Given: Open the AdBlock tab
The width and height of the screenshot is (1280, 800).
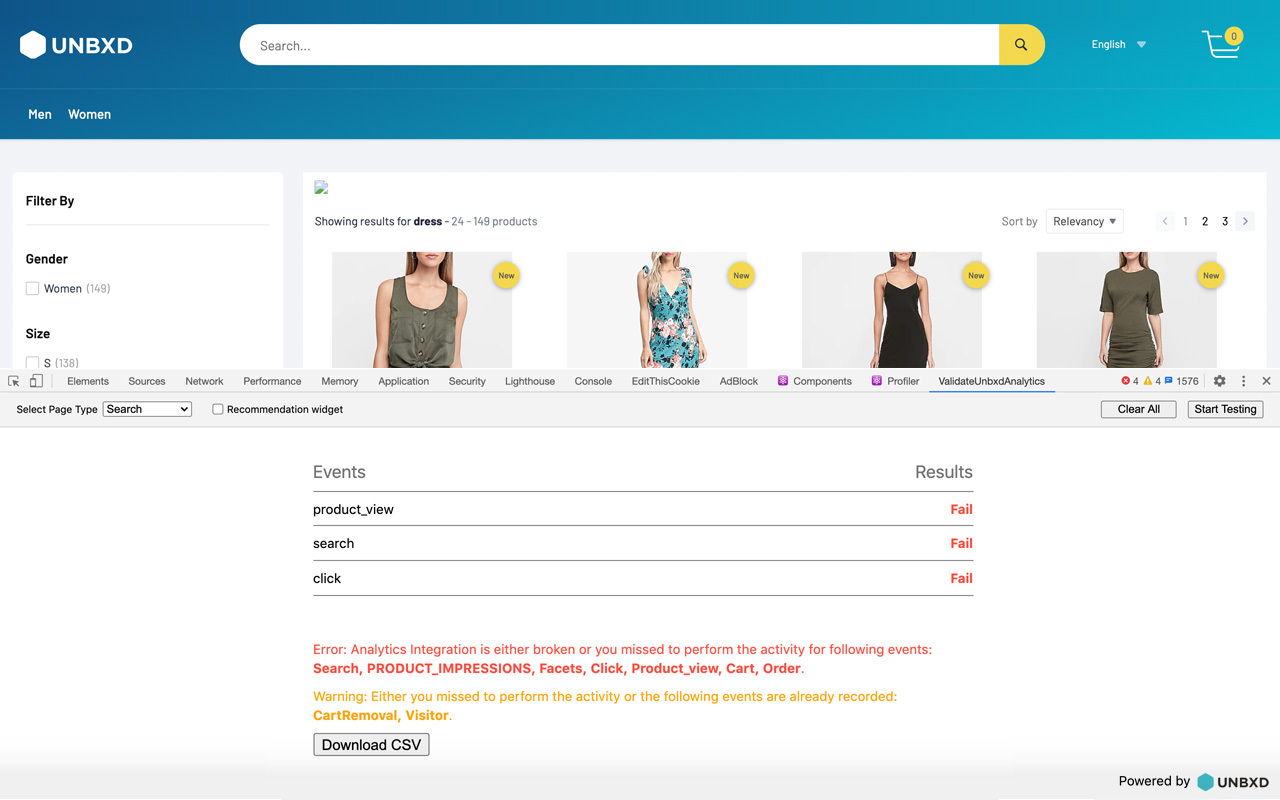Looking at the screenshot, I should (739, 381).
